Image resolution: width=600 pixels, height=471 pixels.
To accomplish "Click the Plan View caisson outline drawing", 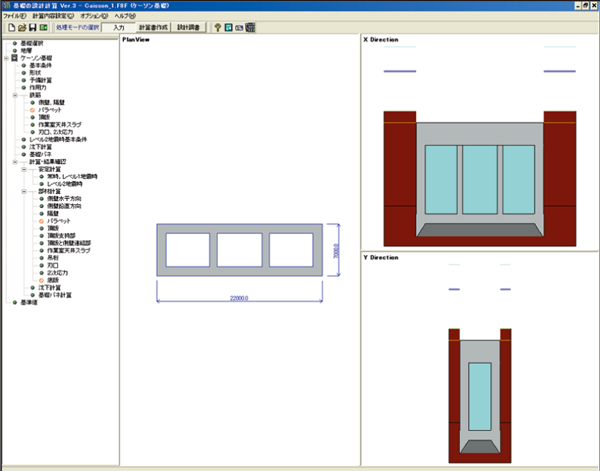I will (240, 250).
